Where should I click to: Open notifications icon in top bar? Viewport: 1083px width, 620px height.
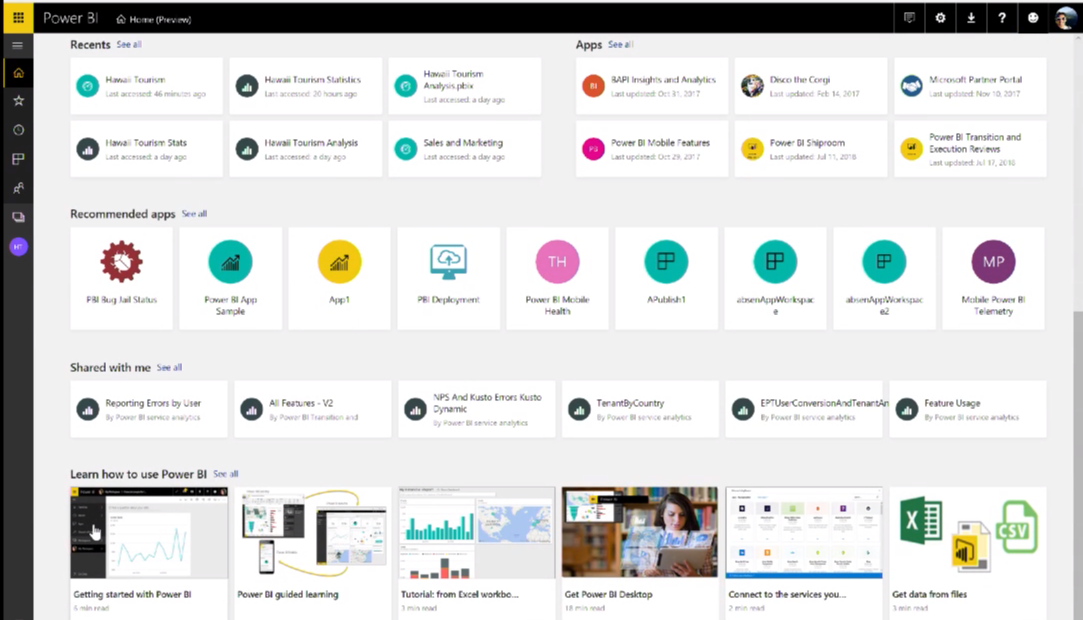coord(909,18)
